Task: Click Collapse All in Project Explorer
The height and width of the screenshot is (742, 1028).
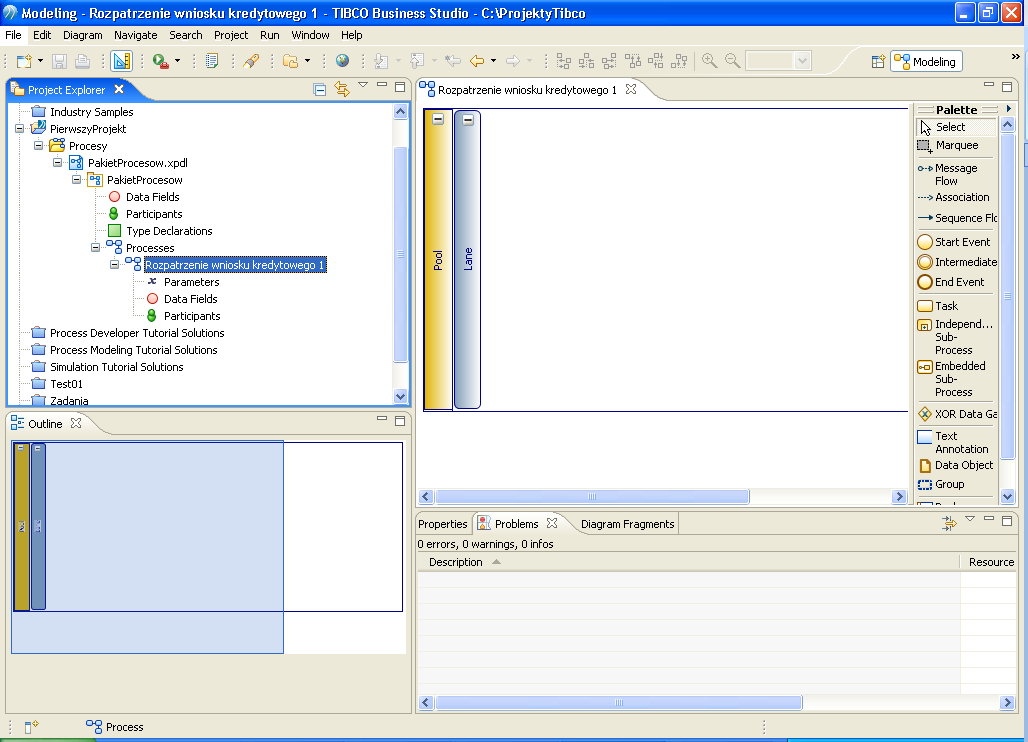Action: [x=320, y=90]
